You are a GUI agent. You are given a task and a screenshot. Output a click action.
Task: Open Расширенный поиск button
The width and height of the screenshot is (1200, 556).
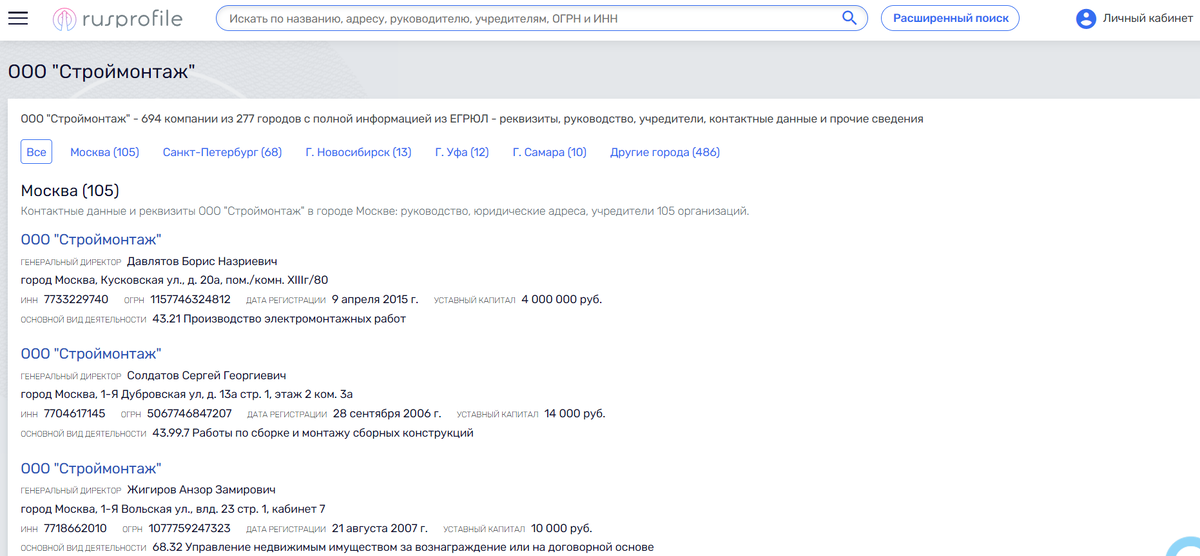pyautogui.click(x=950, y=18)
